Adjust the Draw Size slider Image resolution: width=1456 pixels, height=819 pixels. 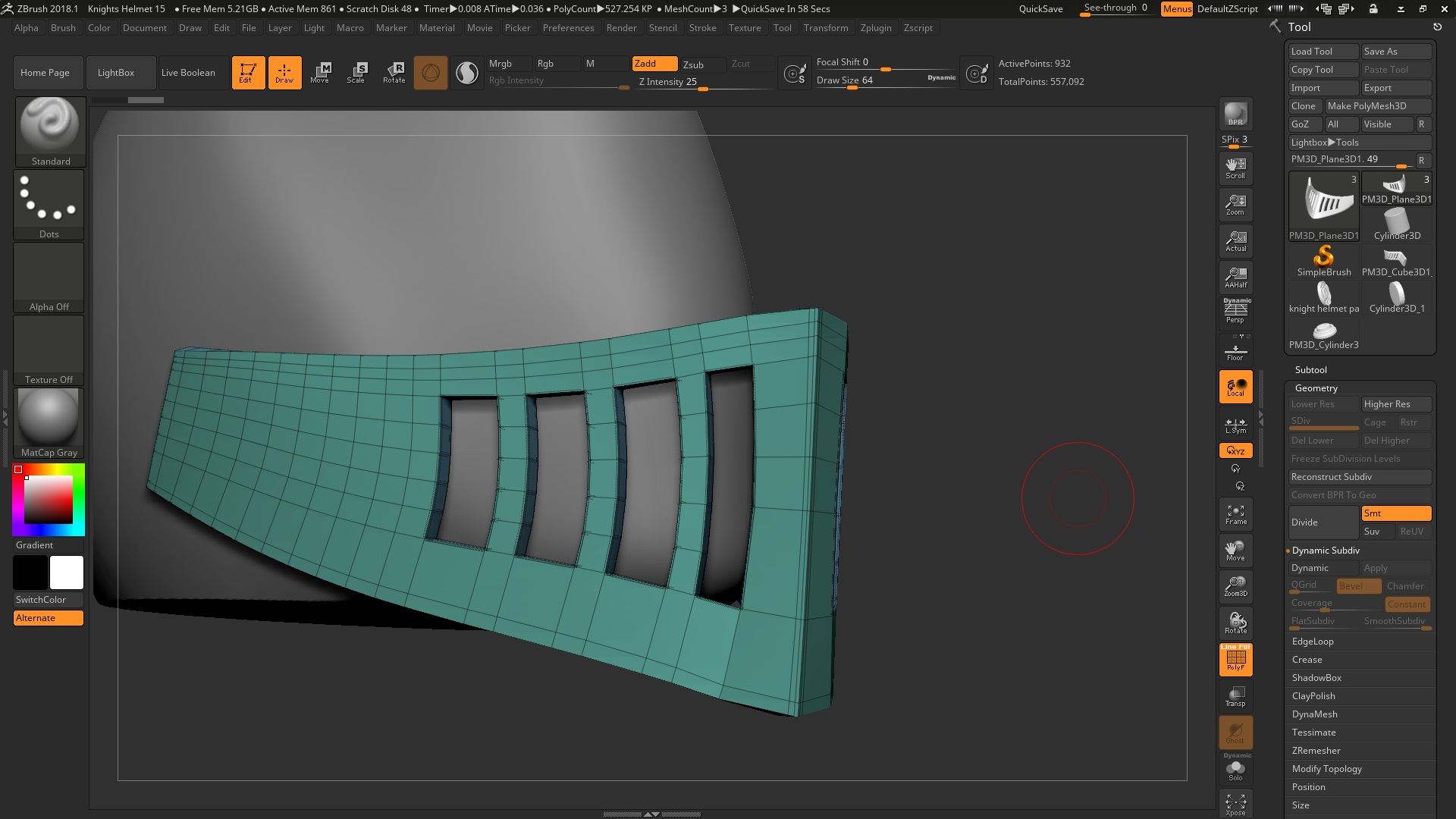point(886,81)
